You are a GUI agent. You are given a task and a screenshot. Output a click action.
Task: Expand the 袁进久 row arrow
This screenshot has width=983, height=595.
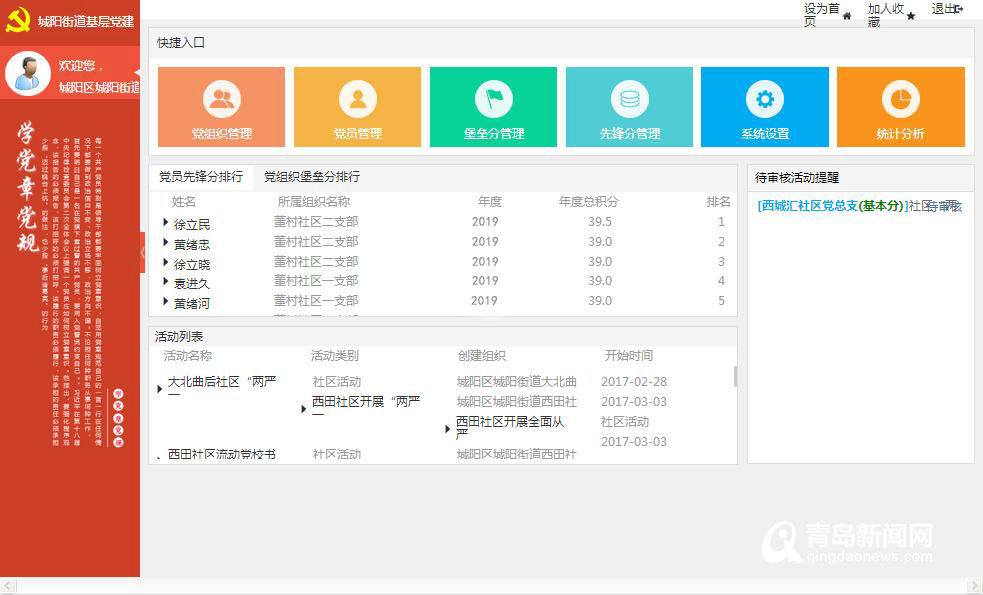166,282
